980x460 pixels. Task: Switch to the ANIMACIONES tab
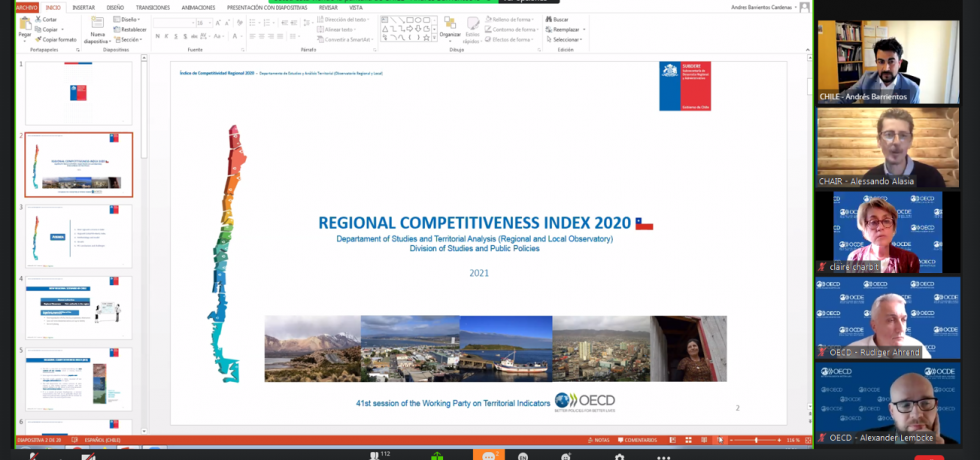[x=198, y=8]
